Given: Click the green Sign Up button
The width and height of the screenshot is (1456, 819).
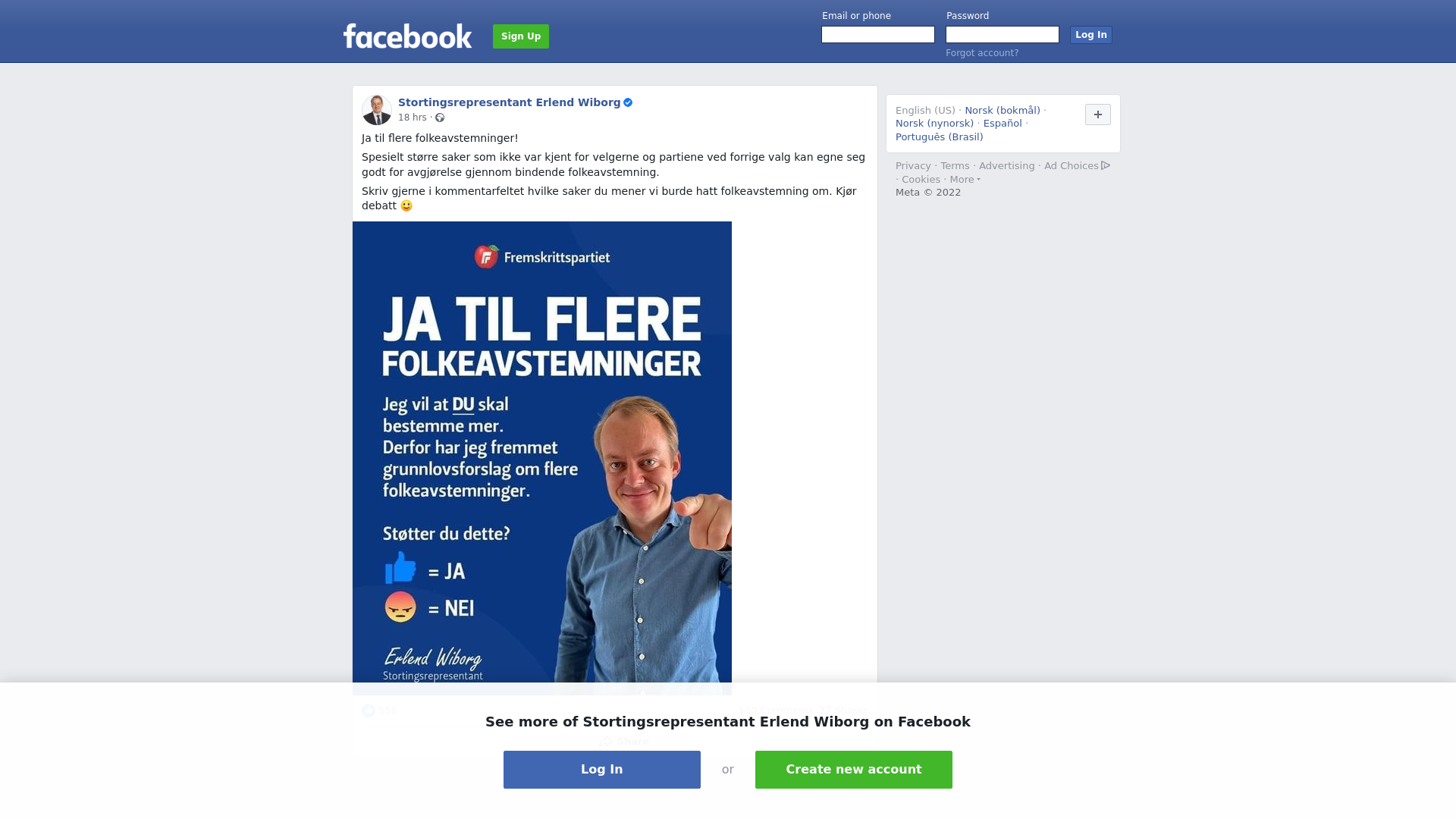Looking at the screenshot, I should coord(521,36).
